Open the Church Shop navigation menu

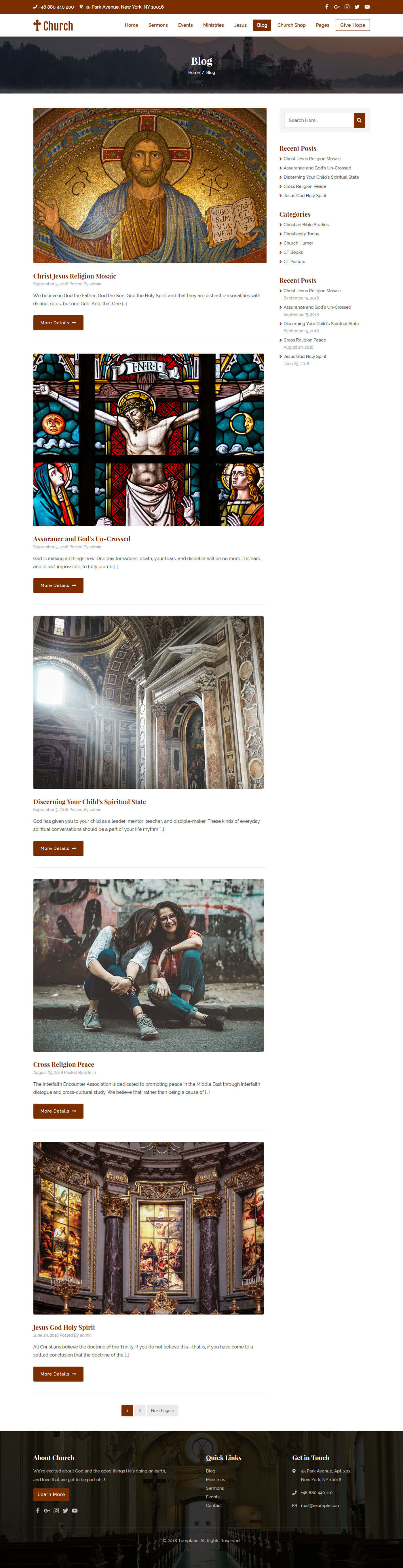292,26
